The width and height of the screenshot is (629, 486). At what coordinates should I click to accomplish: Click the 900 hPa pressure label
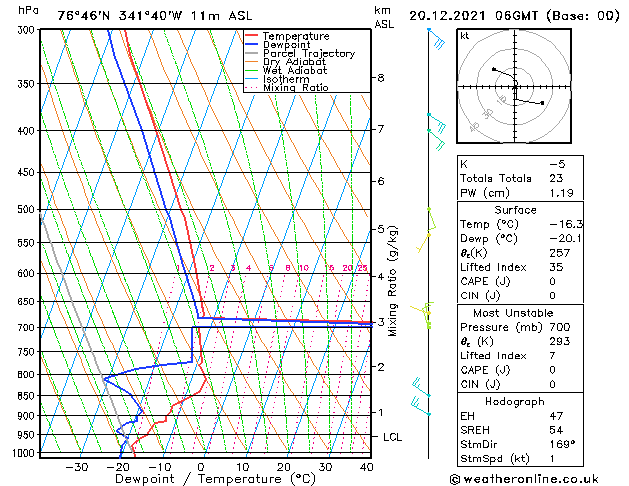click(x=28, y=416)
